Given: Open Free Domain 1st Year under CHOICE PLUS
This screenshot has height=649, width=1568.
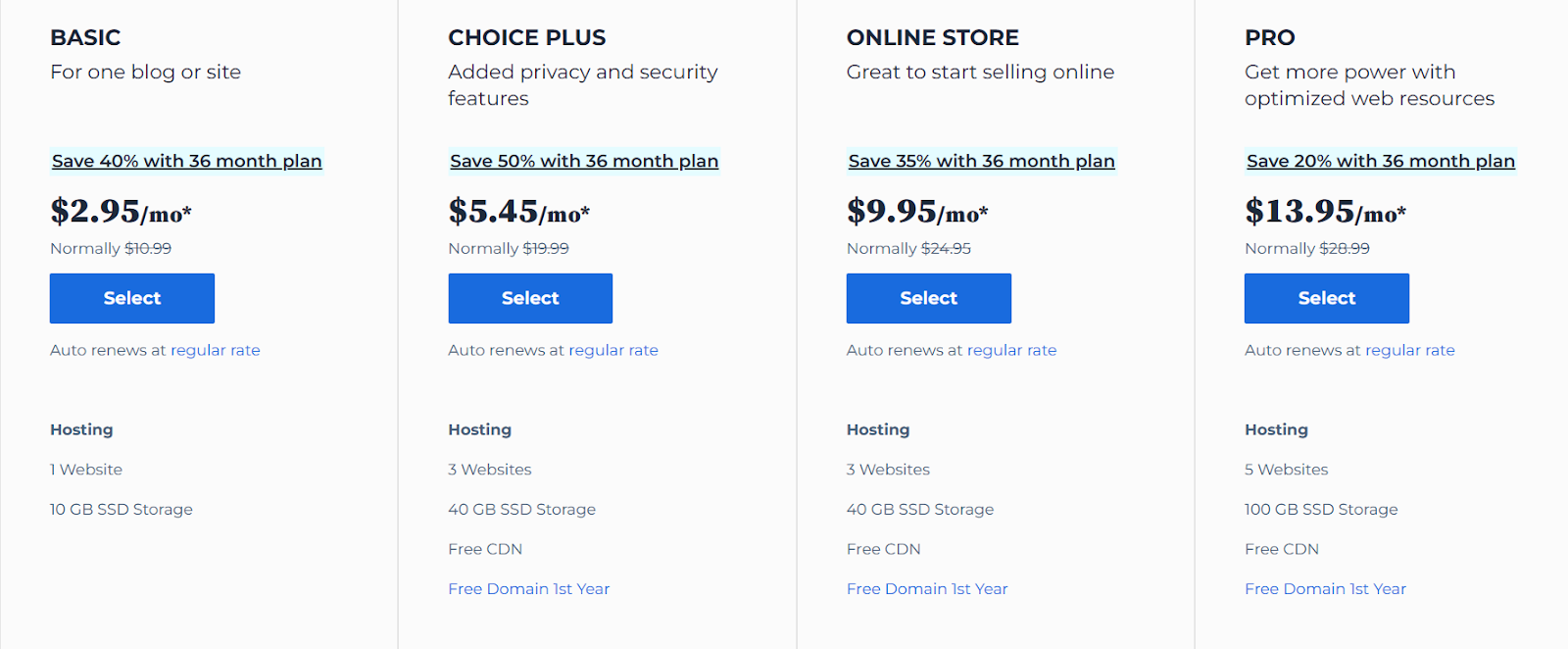Looking at the screenshot, I should tap(528, 588).
